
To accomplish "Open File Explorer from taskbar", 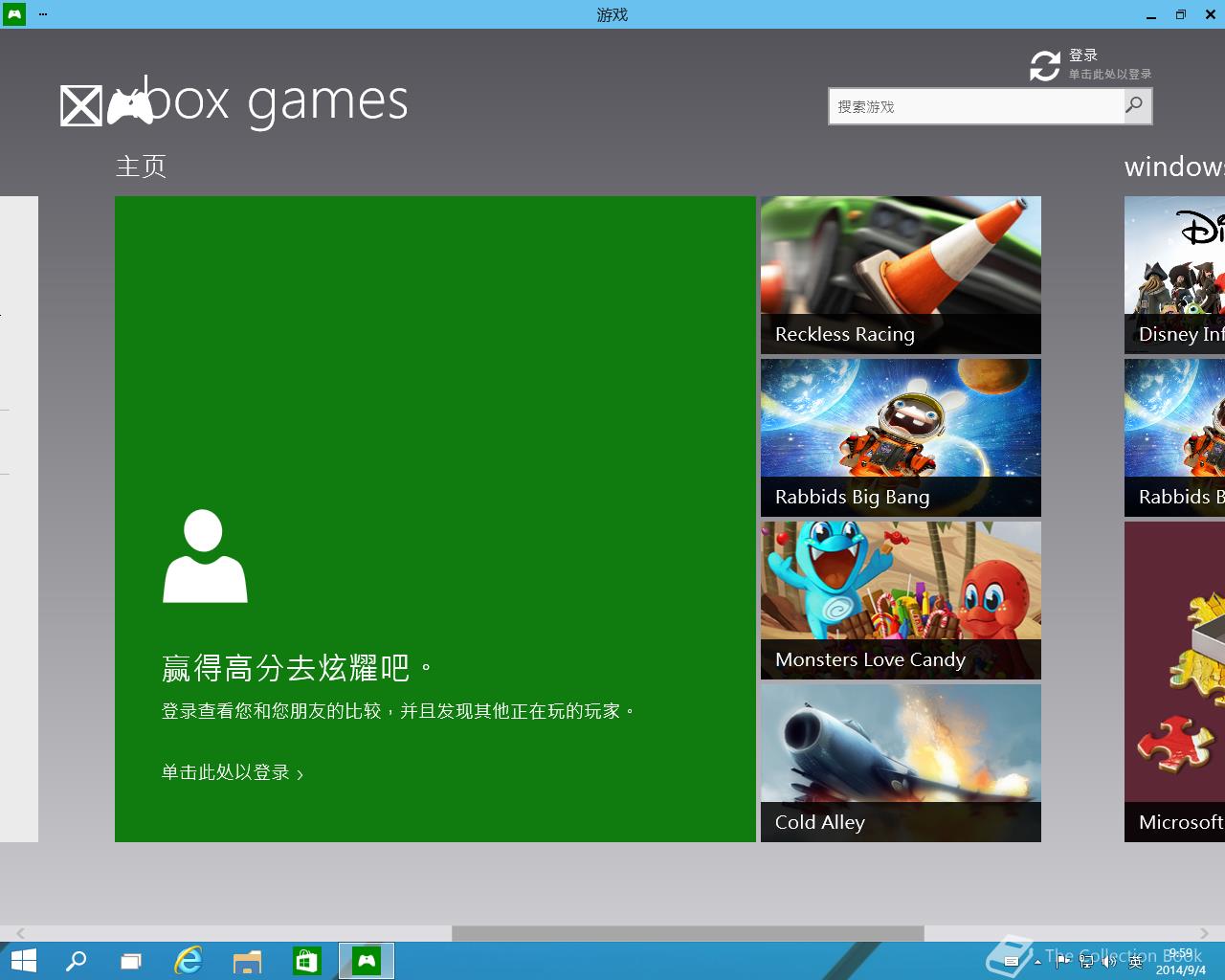I will tap(248, 961).
